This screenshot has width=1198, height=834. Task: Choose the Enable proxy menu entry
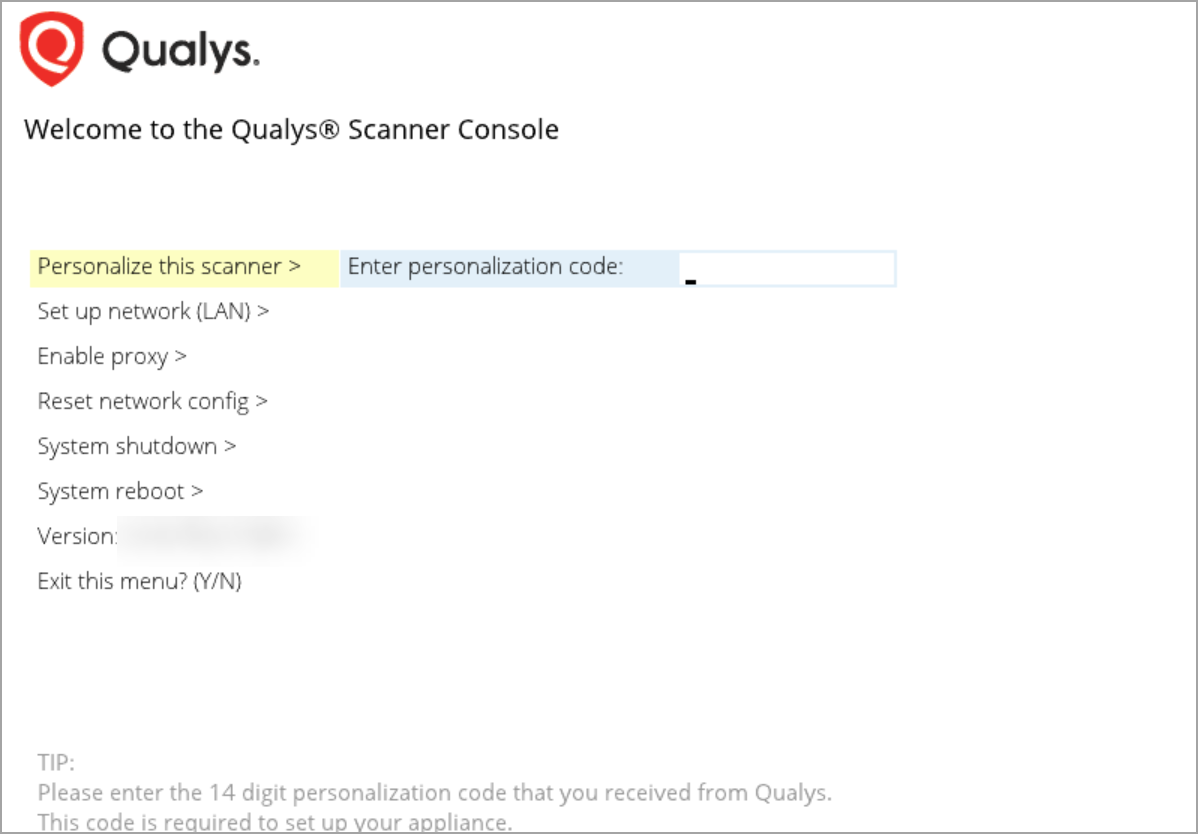pos(112,356)
